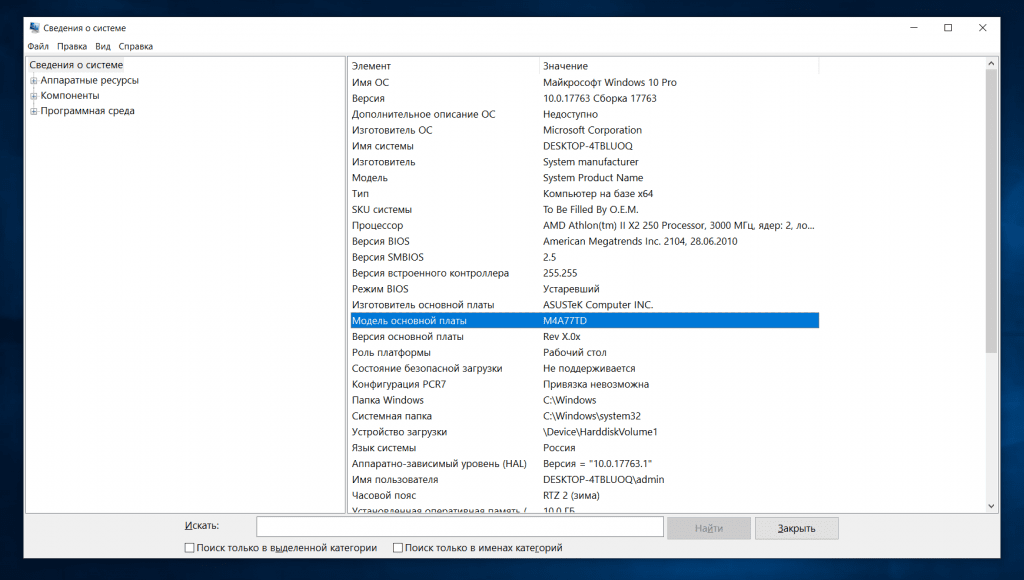1024x580 pixels.
Task: Click the highlighted Модель основной платы row
Action: pos(584,321)
